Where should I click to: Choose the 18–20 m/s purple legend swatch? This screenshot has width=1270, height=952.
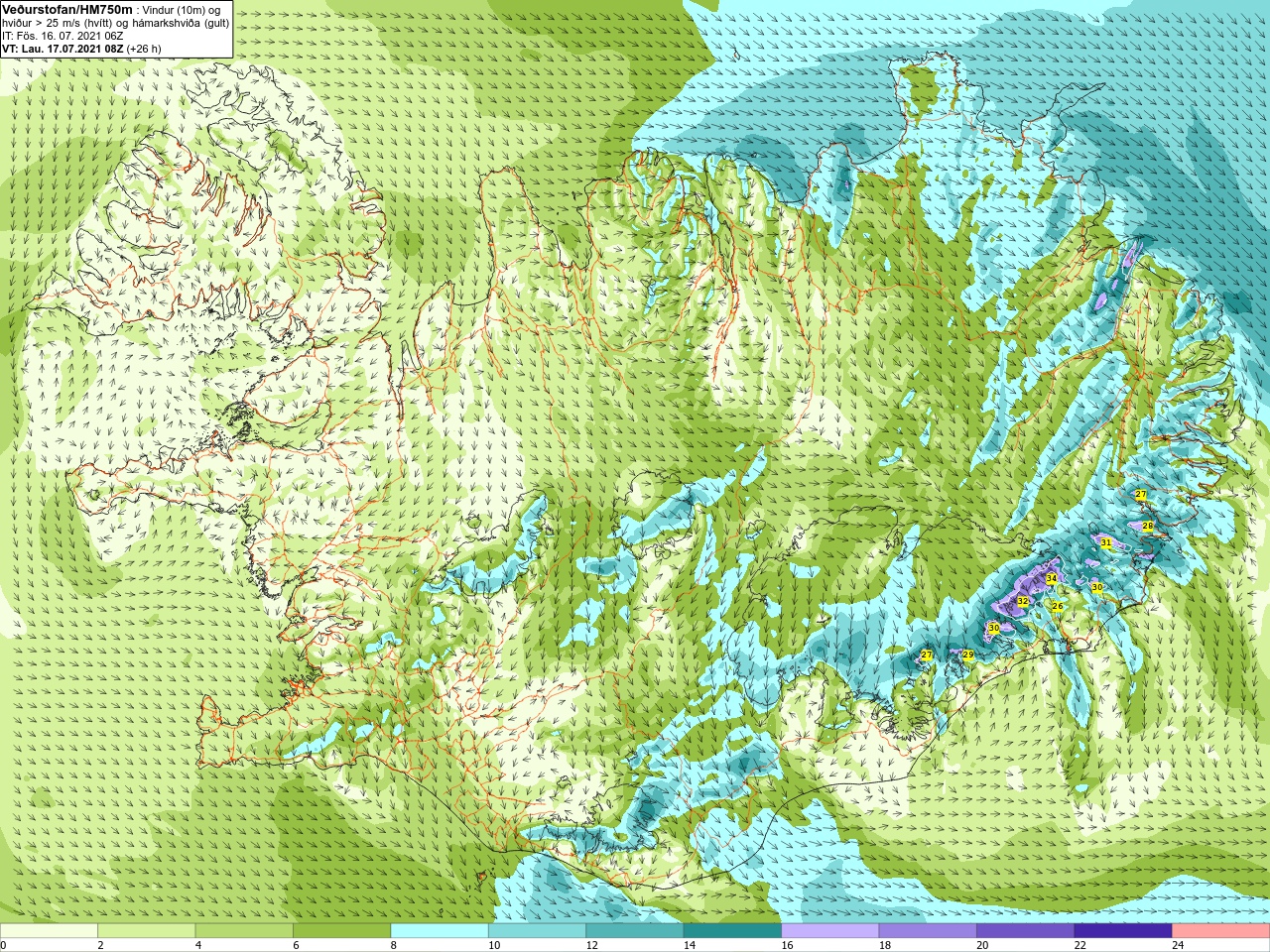929,930
